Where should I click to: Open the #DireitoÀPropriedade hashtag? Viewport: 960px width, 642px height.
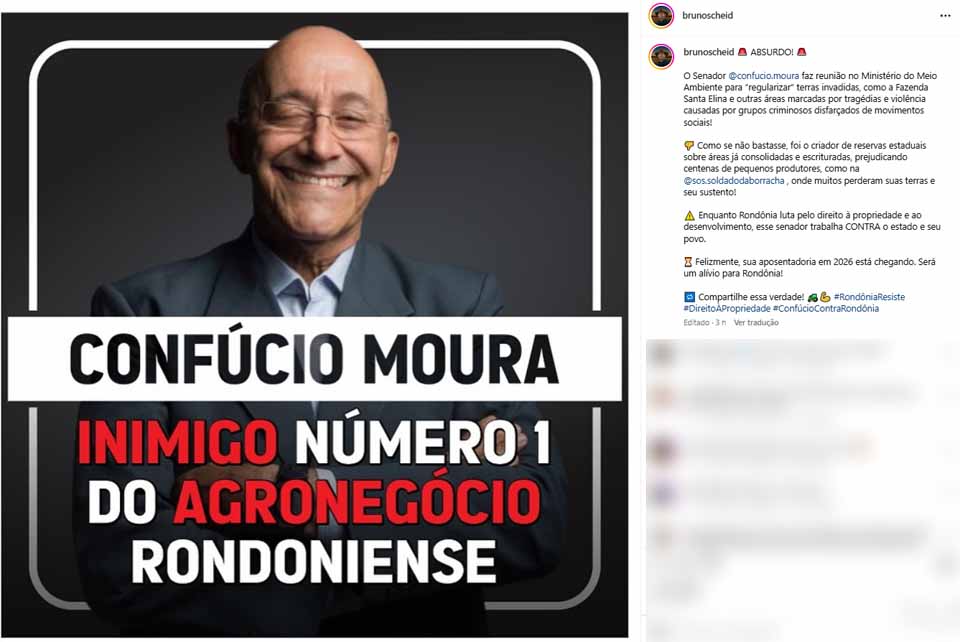click(727, 308)
